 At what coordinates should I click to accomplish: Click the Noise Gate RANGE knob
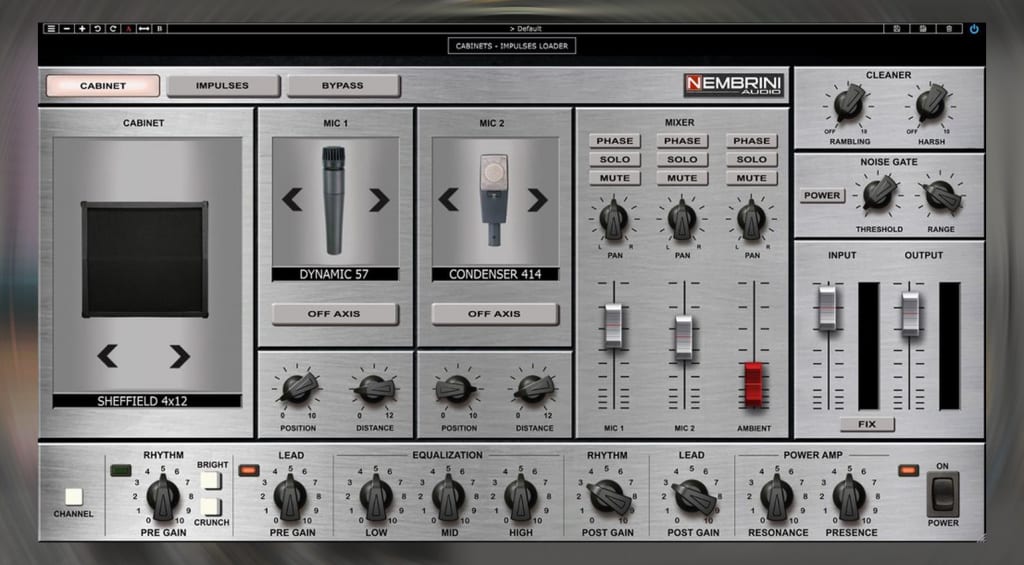pyautogui.click(x=941, y=194)
